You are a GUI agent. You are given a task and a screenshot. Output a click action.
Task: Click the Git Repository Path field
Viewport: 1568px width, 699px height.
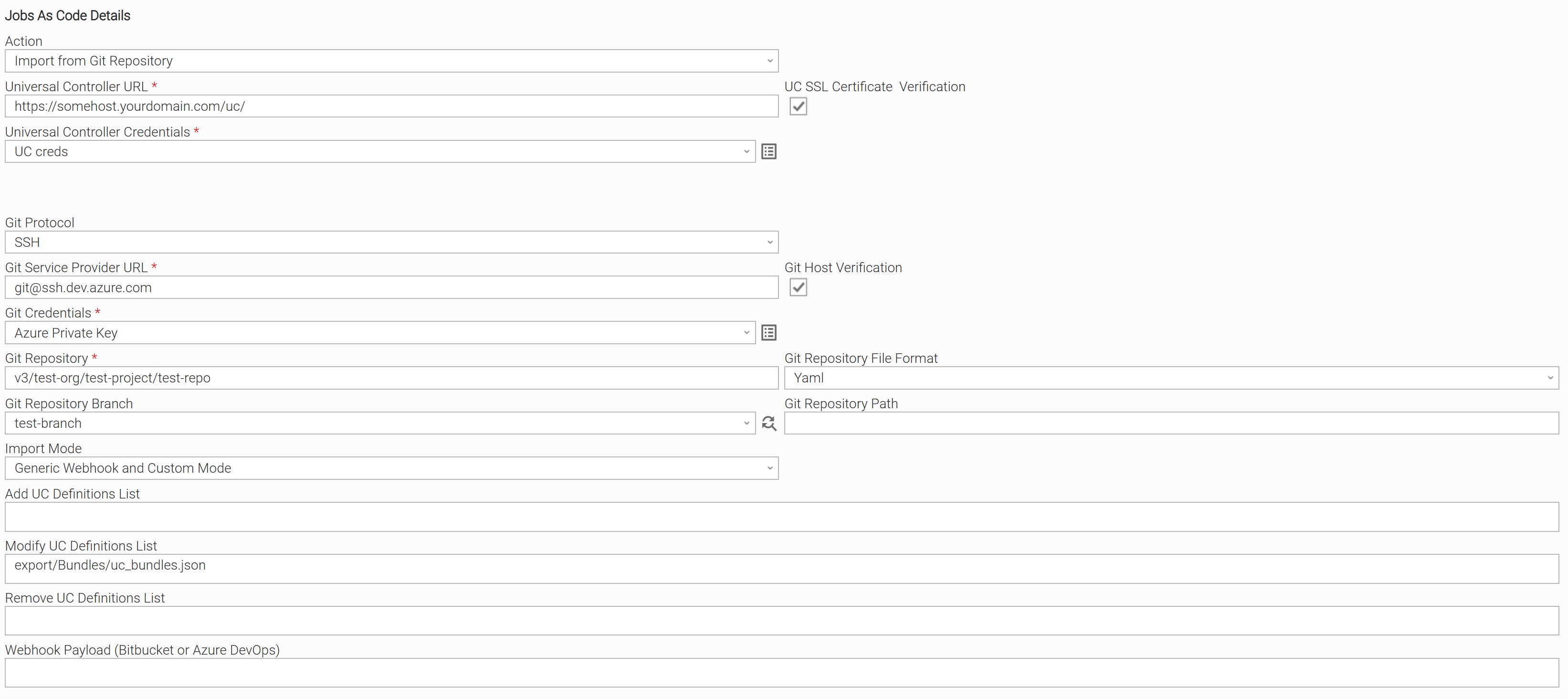(x=1171, y=423)
